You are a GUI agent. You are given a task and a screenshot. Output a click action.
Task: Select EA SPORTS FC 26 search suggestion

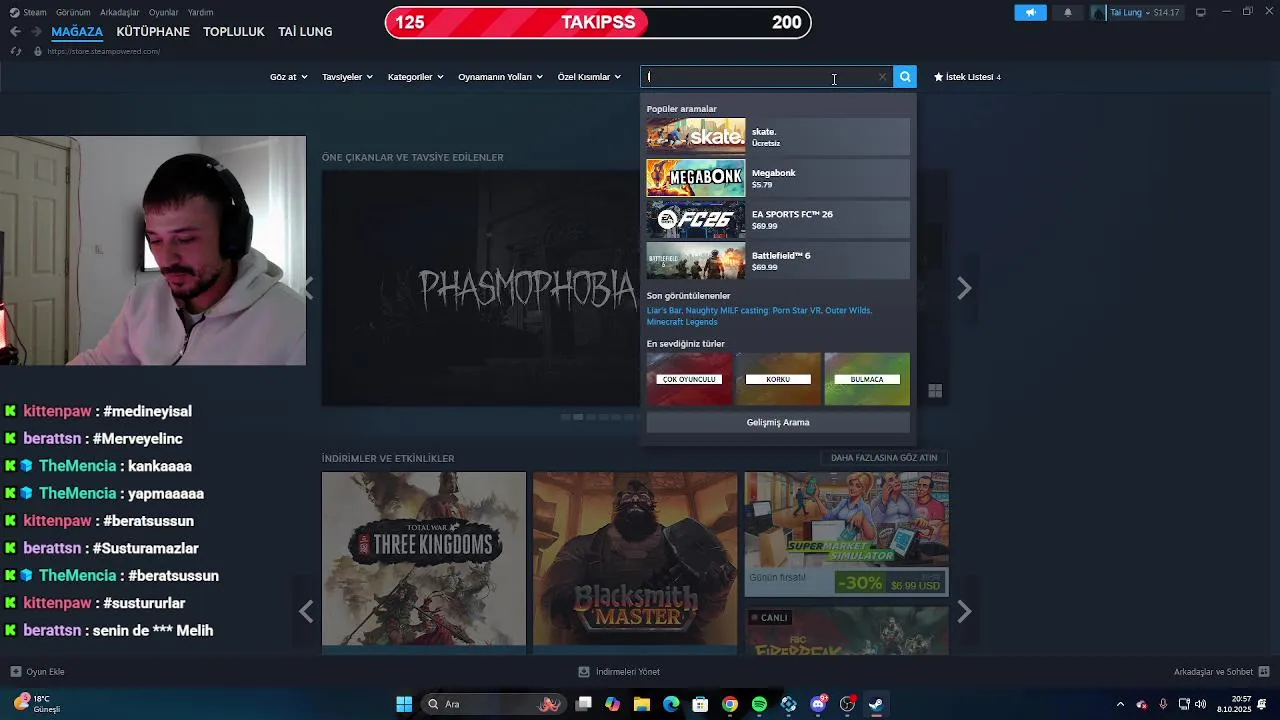click(x=778, y=219)
